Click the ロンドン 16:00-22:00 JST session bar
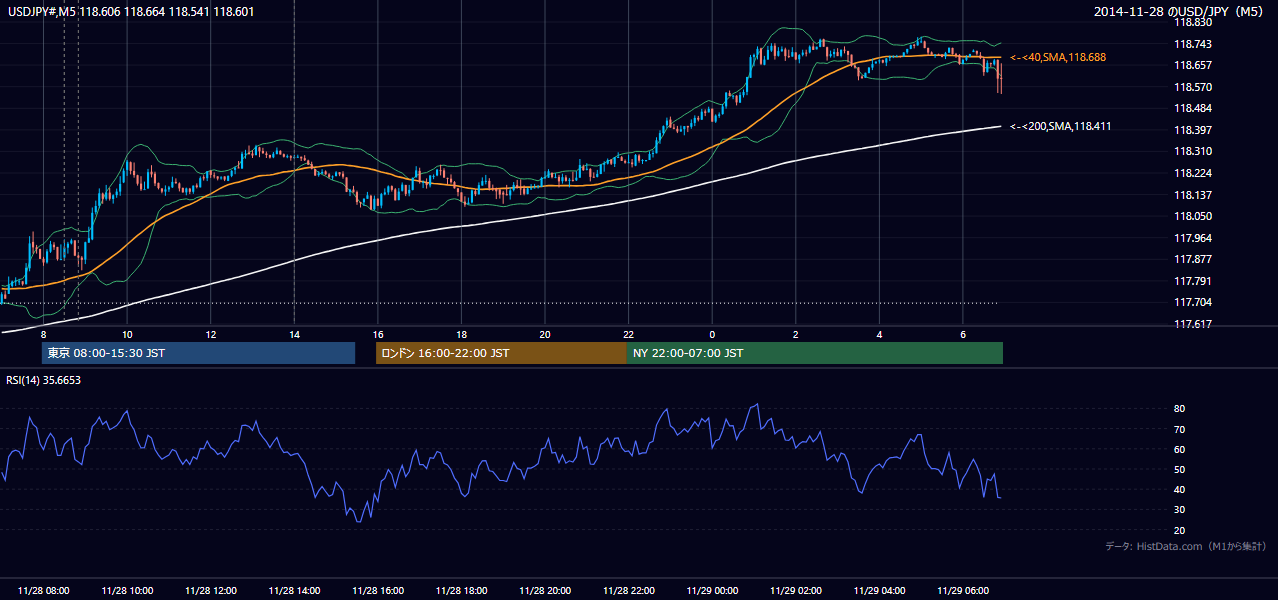 [501, 353]
